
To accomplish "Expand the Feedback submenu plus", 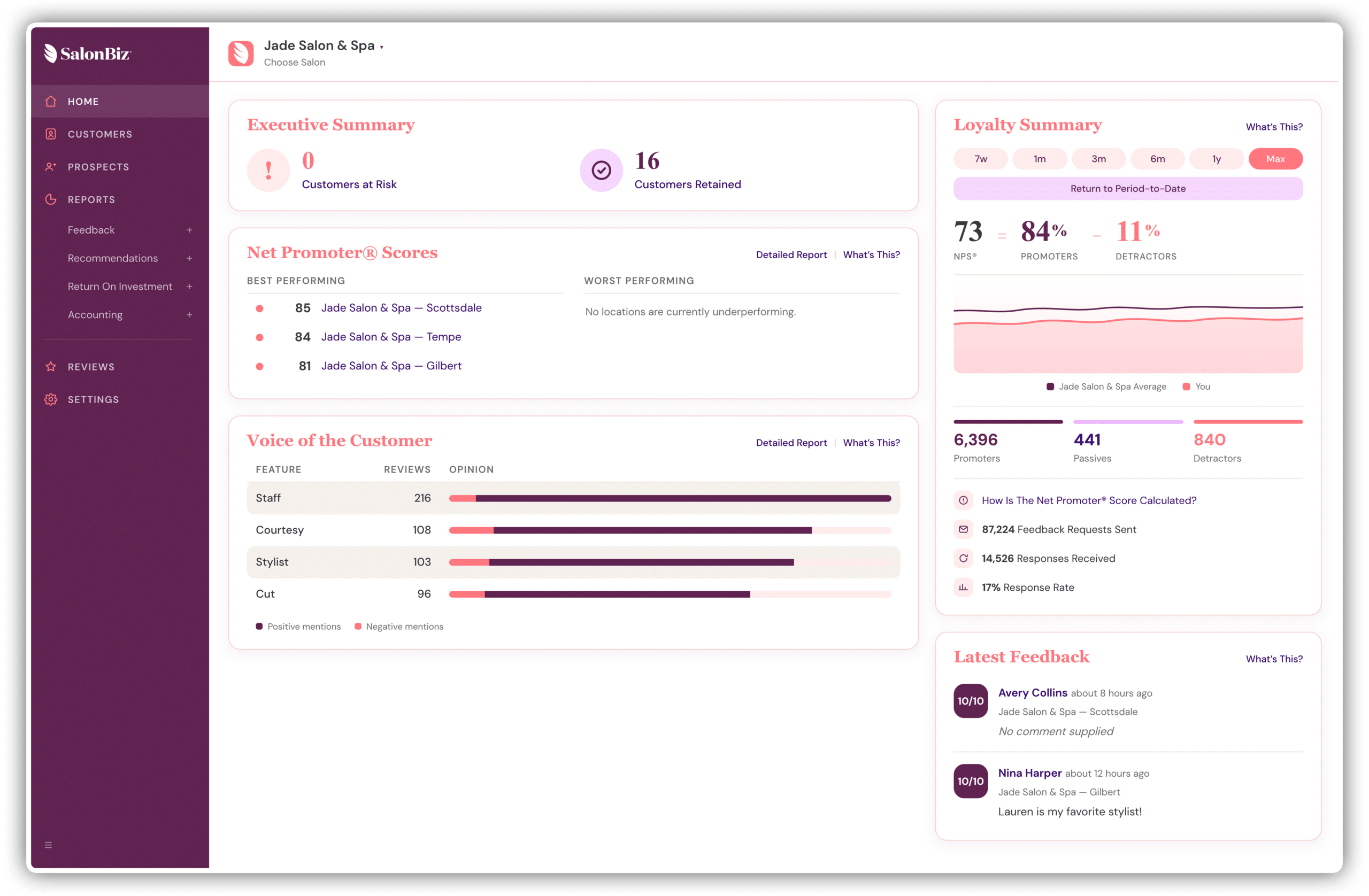I will (x=189, y=230).
